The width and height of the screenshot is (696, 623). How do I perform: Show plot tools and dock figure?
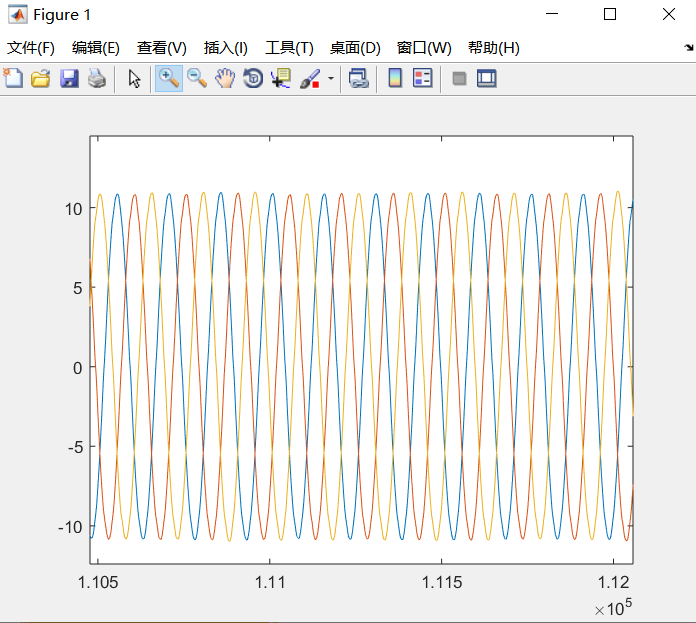[x=486, y=79]
